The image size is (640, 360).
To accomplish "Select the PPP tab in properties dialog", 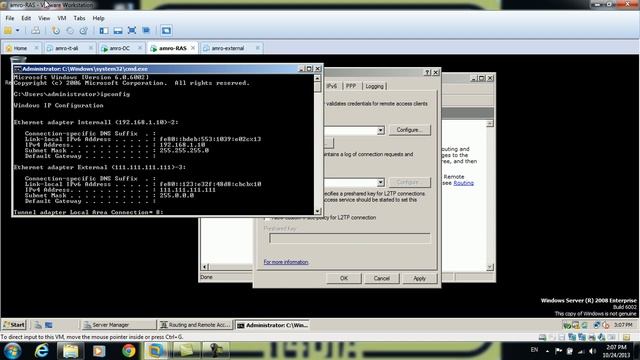I will [x=351, y=86].
